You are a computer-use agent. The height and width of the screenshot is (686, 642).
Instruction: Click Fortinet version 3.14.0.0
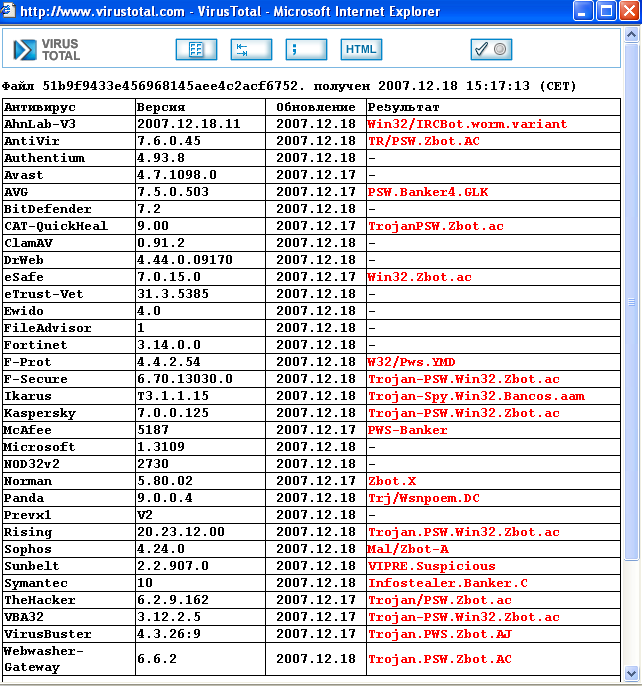[168, 345]
